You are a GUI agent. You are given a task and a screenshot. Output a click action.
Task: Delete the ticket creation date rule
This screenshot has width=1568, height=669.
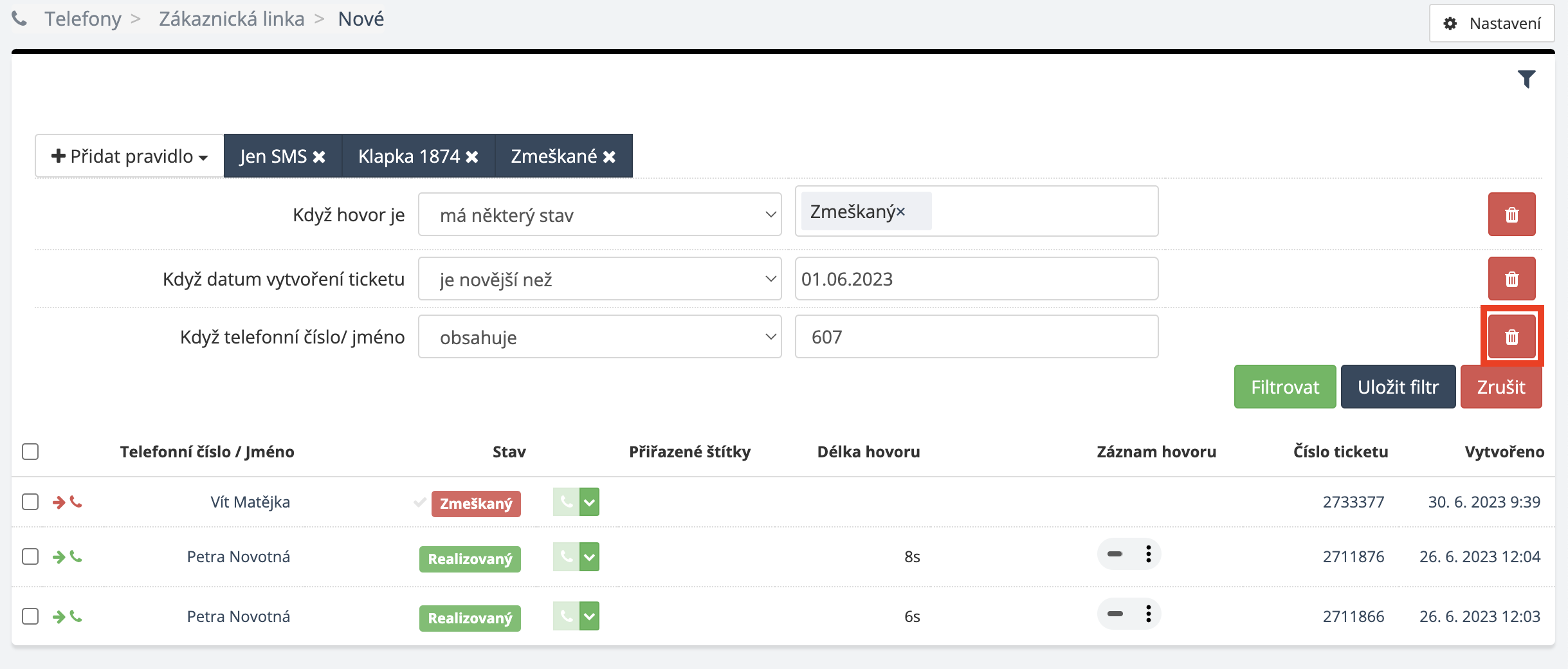coord(1511,279)
